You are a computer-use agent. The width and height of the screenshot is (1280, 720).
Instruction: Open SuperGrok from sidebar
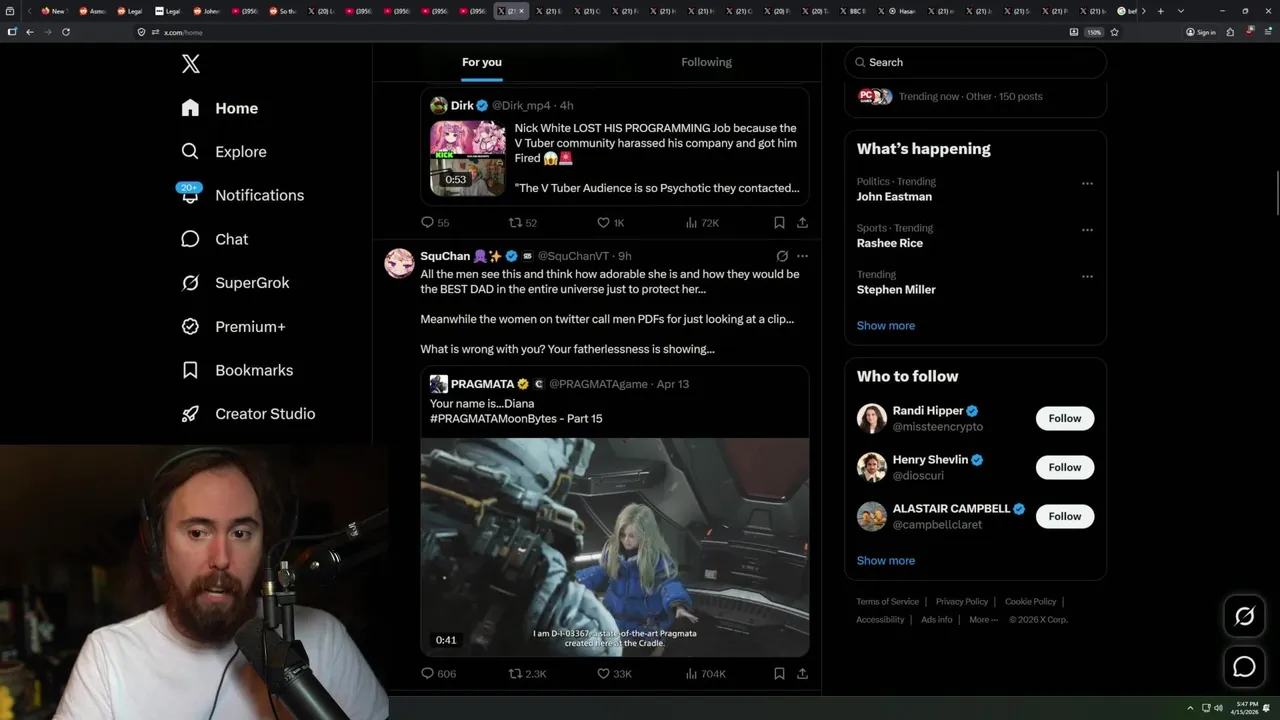point(235,283)
